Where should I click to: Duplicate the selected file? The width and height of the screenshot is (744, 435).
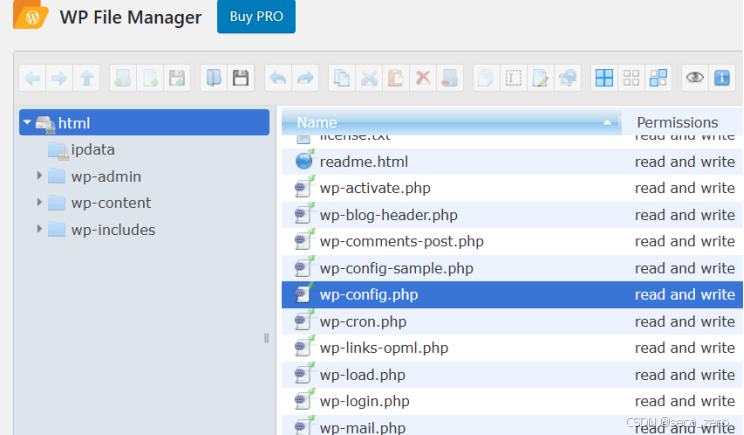[486, 78]
